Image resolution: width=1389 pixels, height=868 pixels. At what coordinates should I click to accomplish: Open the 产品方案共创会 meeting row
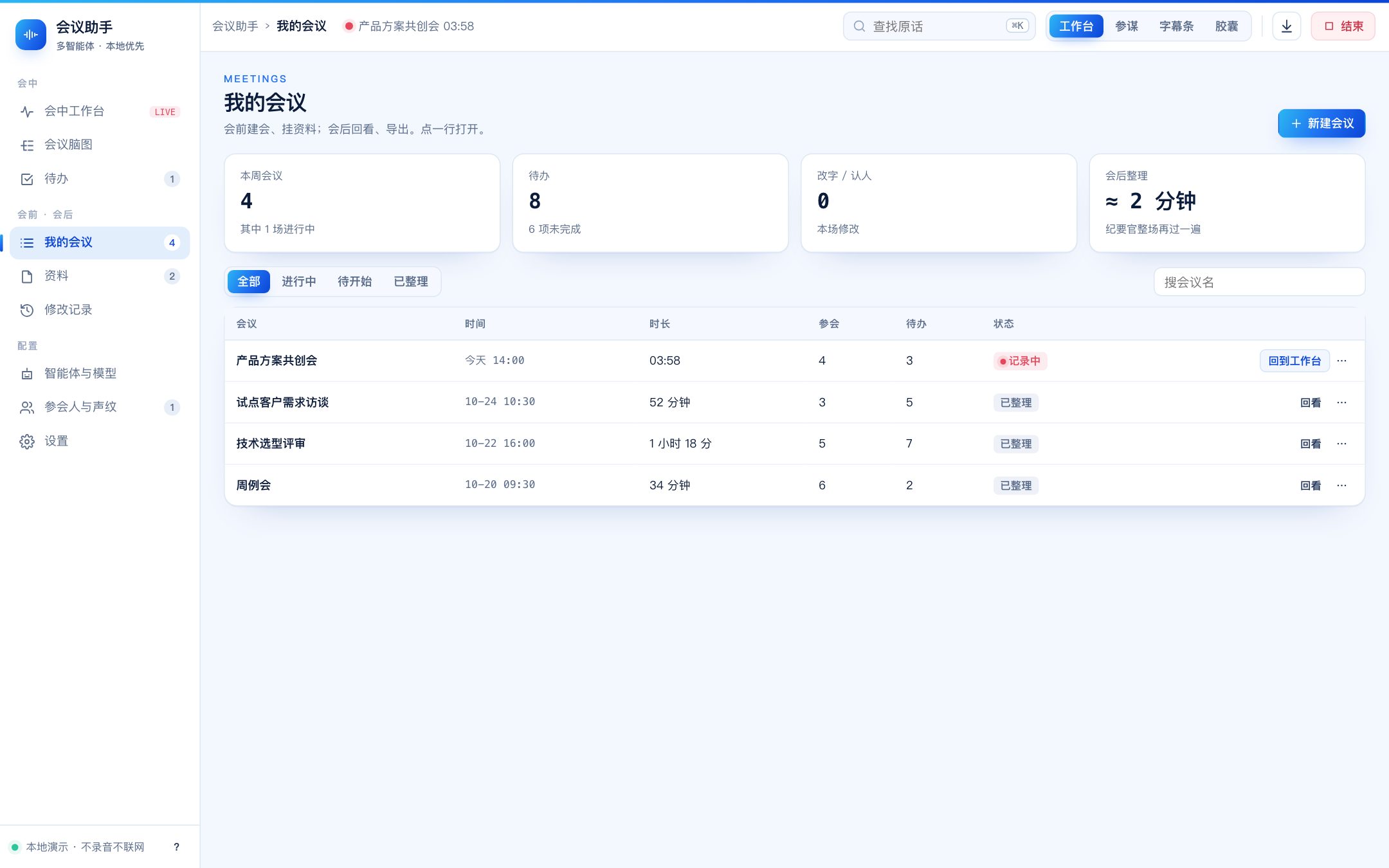[794, 361]
